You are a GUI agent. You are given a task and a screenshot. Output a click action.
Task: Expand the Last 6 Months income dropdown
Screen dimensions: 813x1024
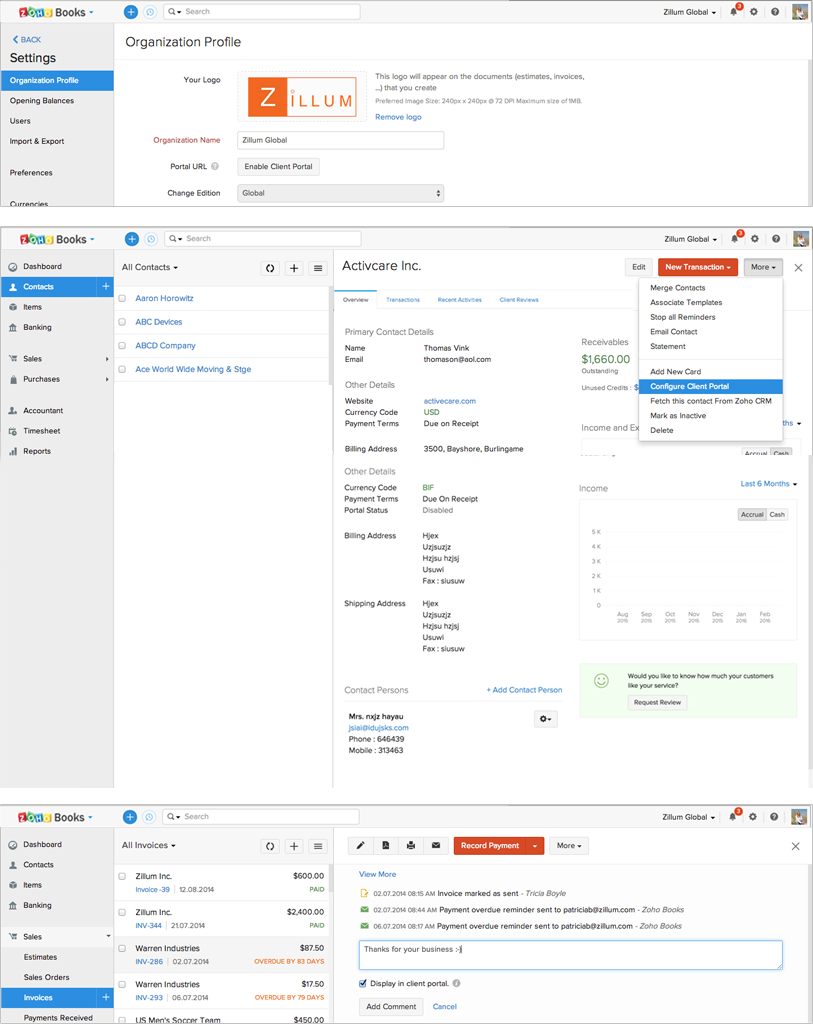pyautogui.click(x=768, y=484)
